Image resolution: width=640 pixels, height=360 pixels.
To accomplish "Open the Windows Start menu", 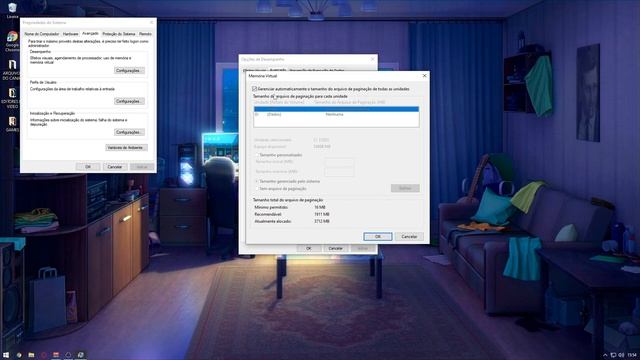I will tap(6, 355).
